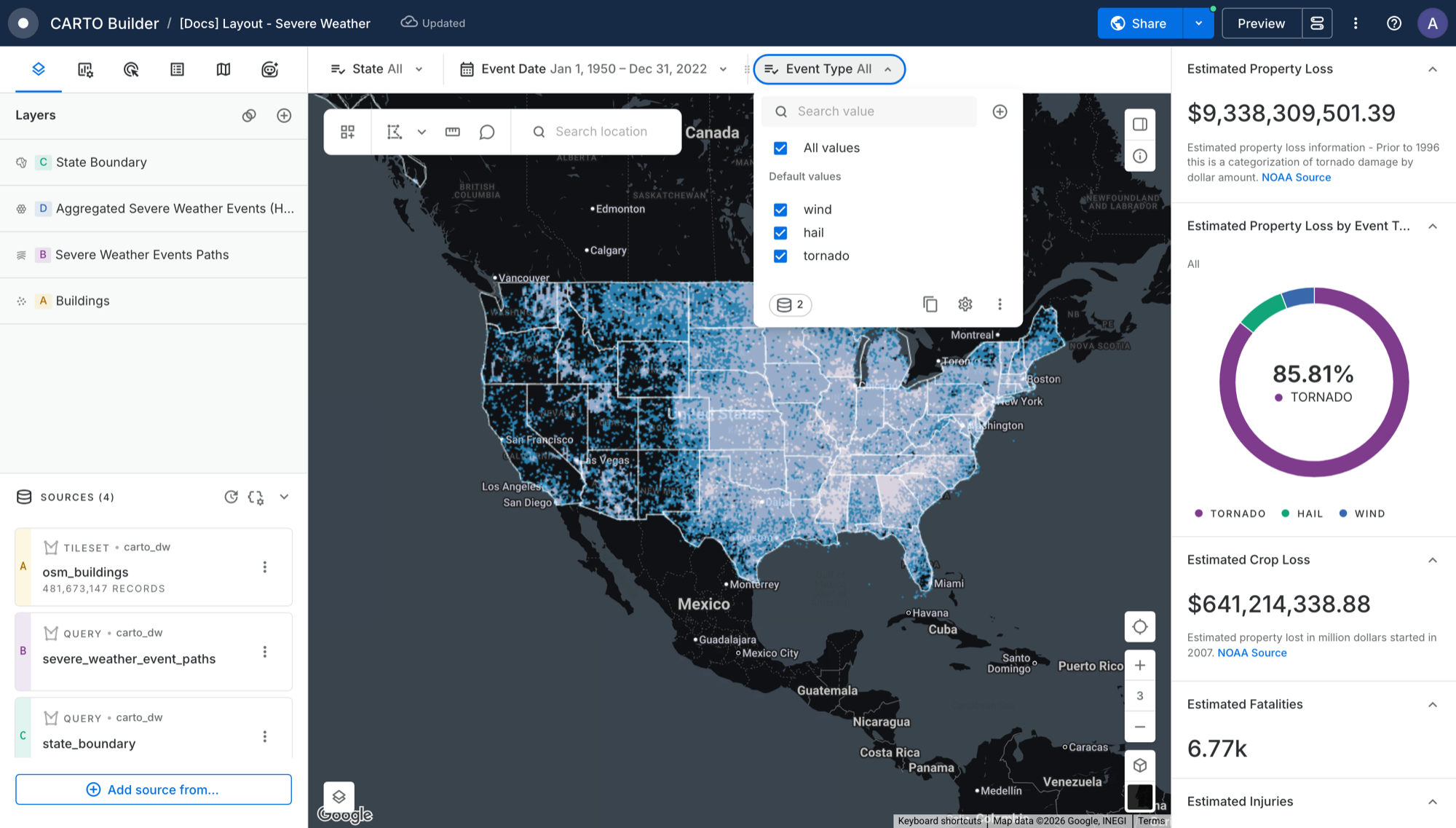This screenshot has width=1456, height=828.
Task: Select the measure distance ruler tool
Action: [452, 132]
